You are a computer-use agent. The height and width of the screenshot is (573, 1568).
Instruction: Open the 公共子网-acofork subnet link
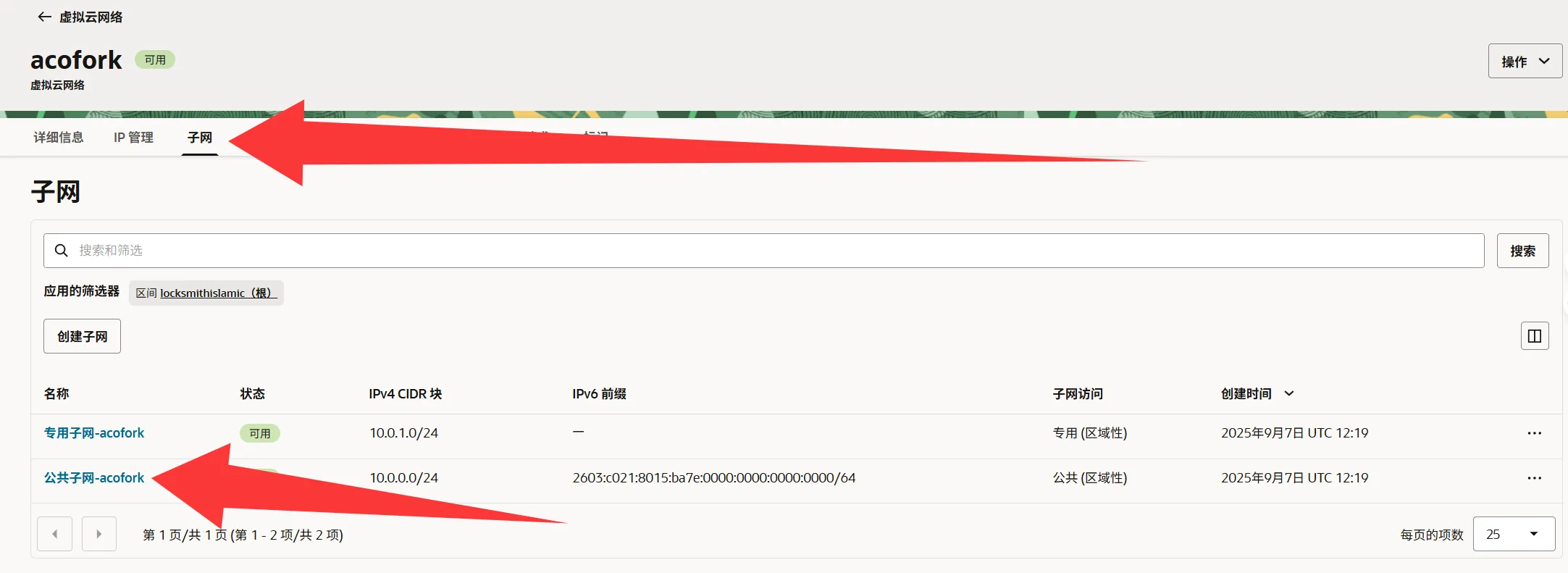[x=94, y=478]
